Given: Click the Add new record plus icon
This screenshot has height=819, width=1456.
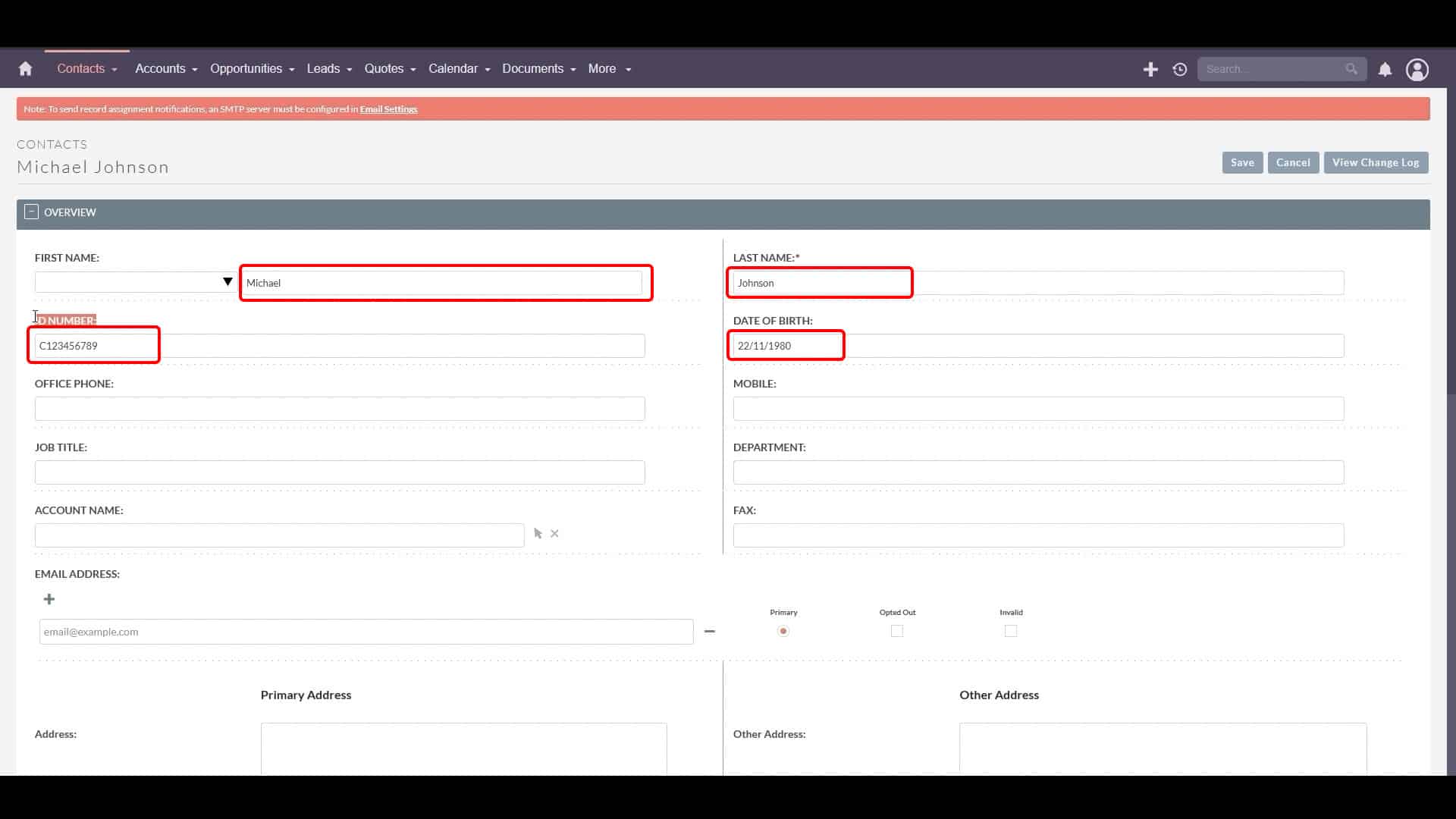Looking at the screenshot, I should (x=1149, y=69).
